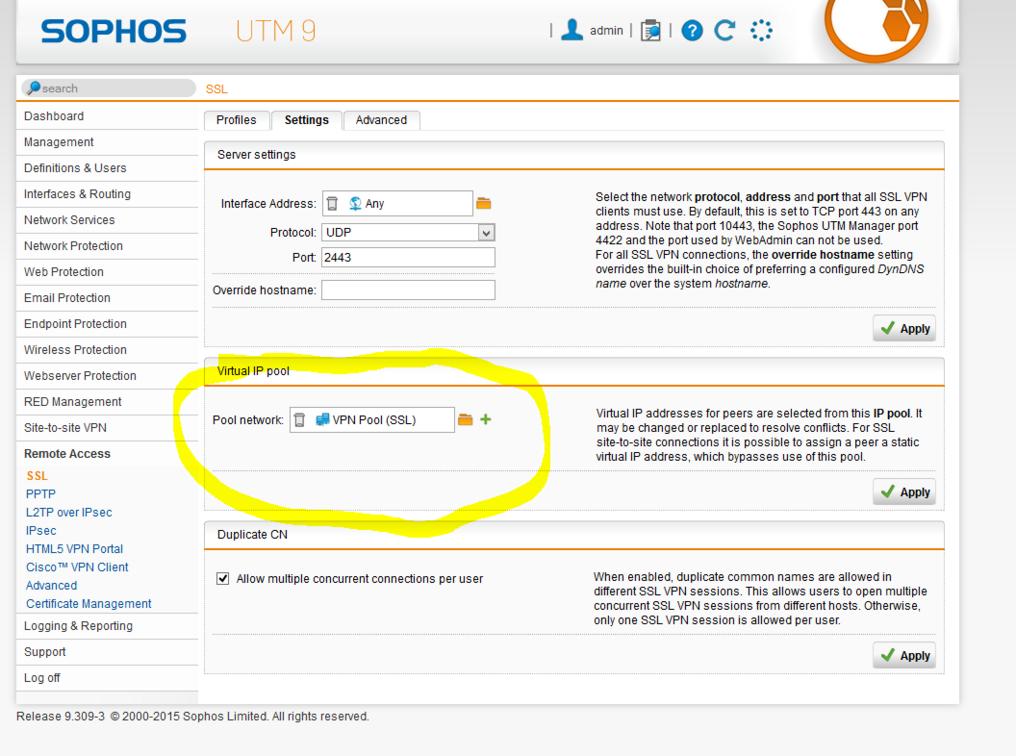Open Logging & Reporting menu
The height and width of the screenshot is (756, 1016).
pos(107,626)
